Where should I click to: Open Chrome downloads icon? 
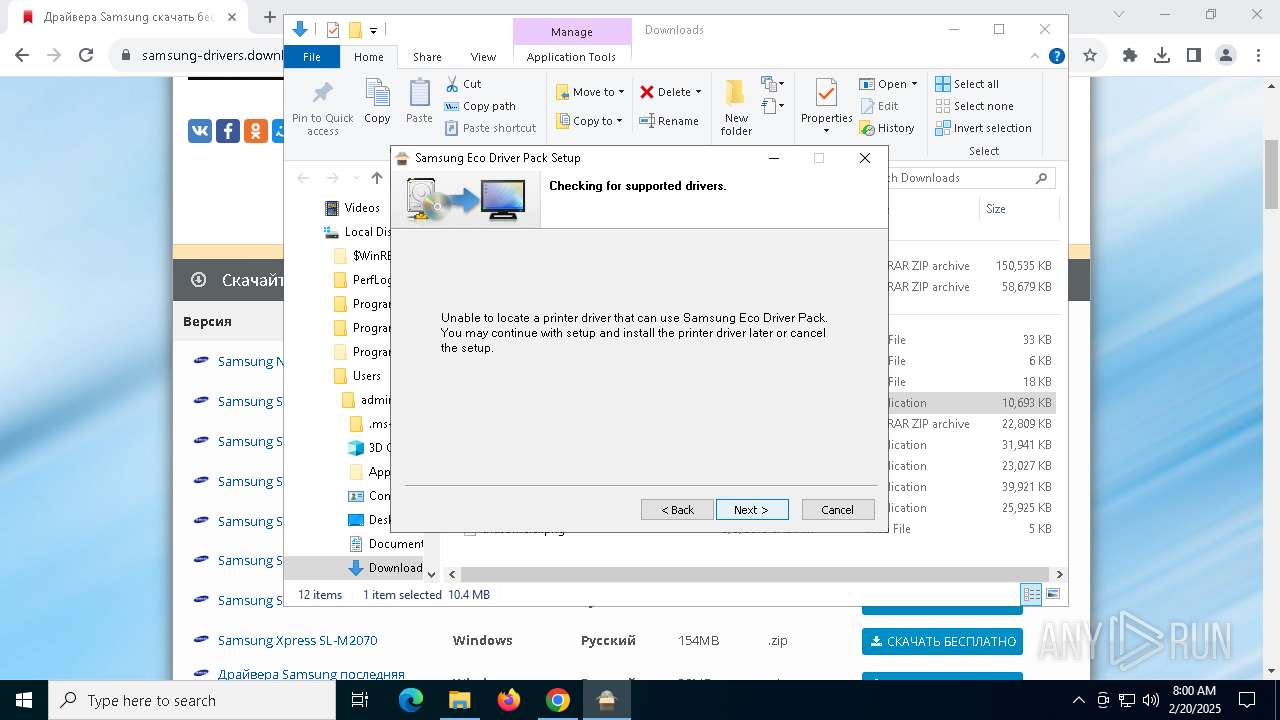point(1162,56)
